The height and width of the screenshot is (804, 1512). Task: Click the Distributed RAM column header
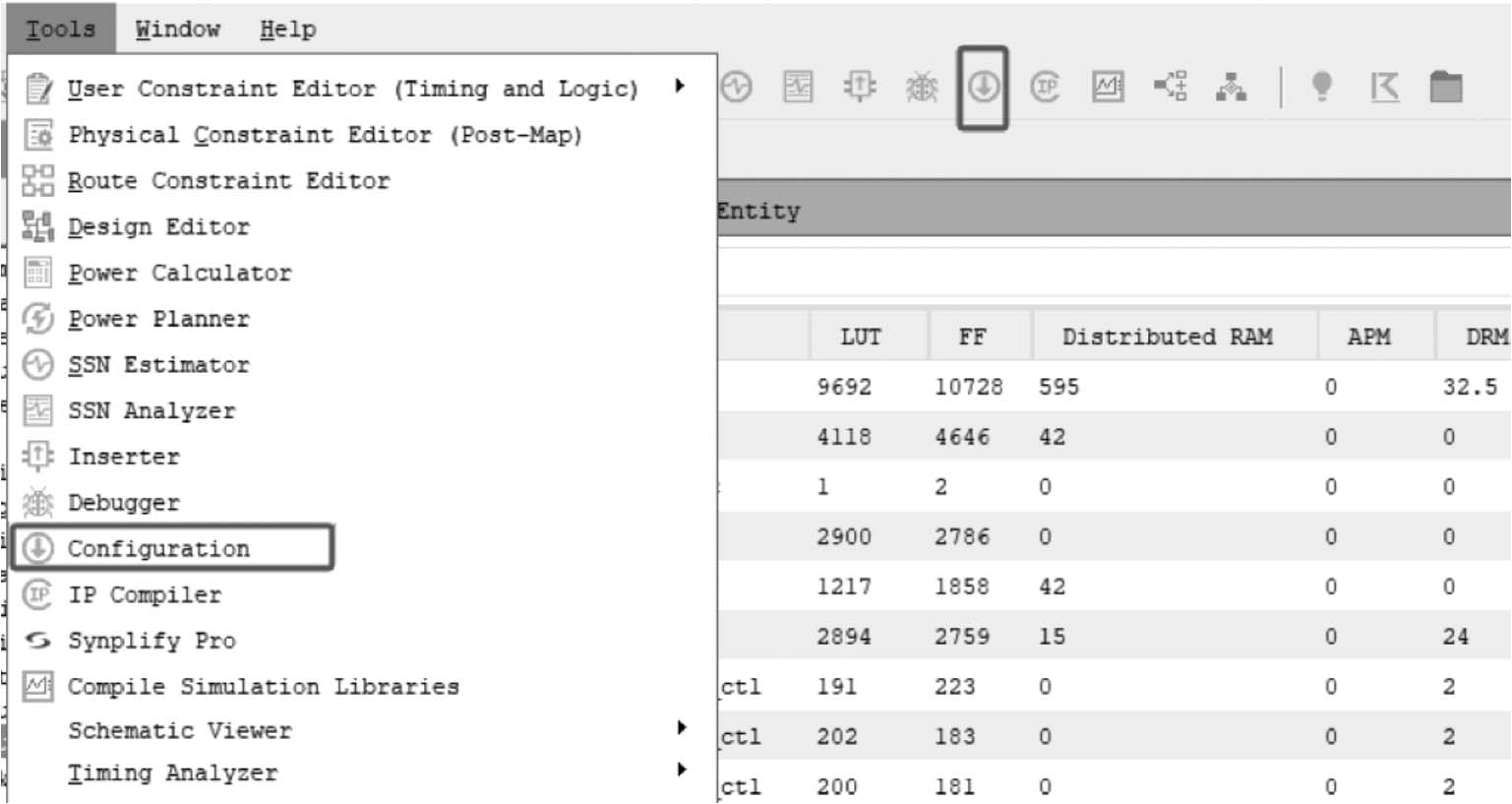(1167, 337)
